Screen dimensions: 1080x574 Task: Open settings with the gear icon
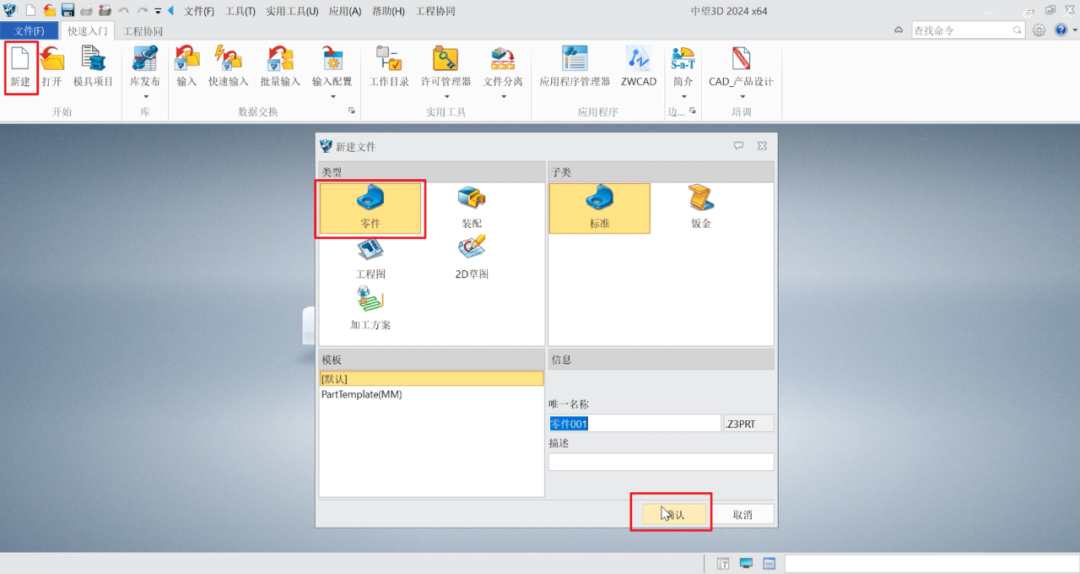(x=1039, y=30)
